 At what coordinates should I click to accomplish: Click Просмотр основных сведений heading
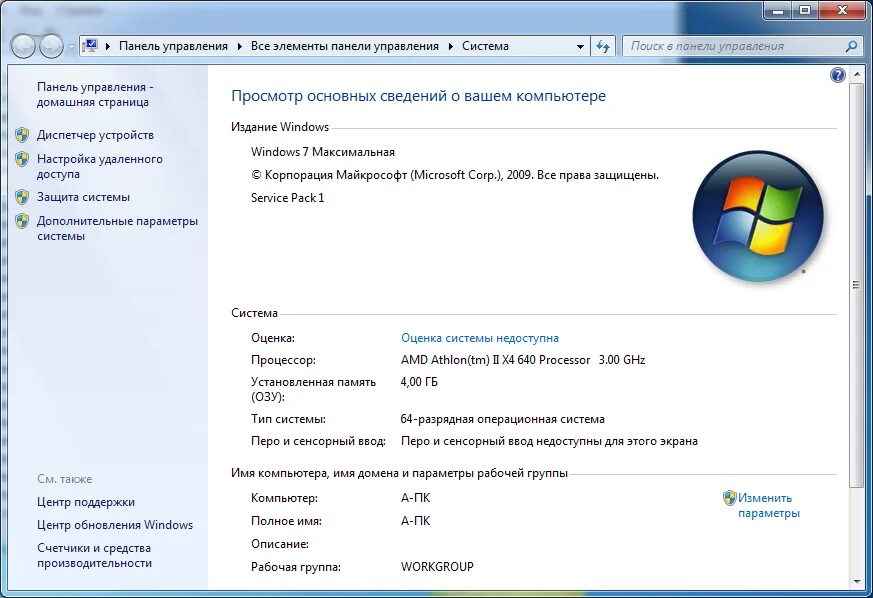point(418,96)
